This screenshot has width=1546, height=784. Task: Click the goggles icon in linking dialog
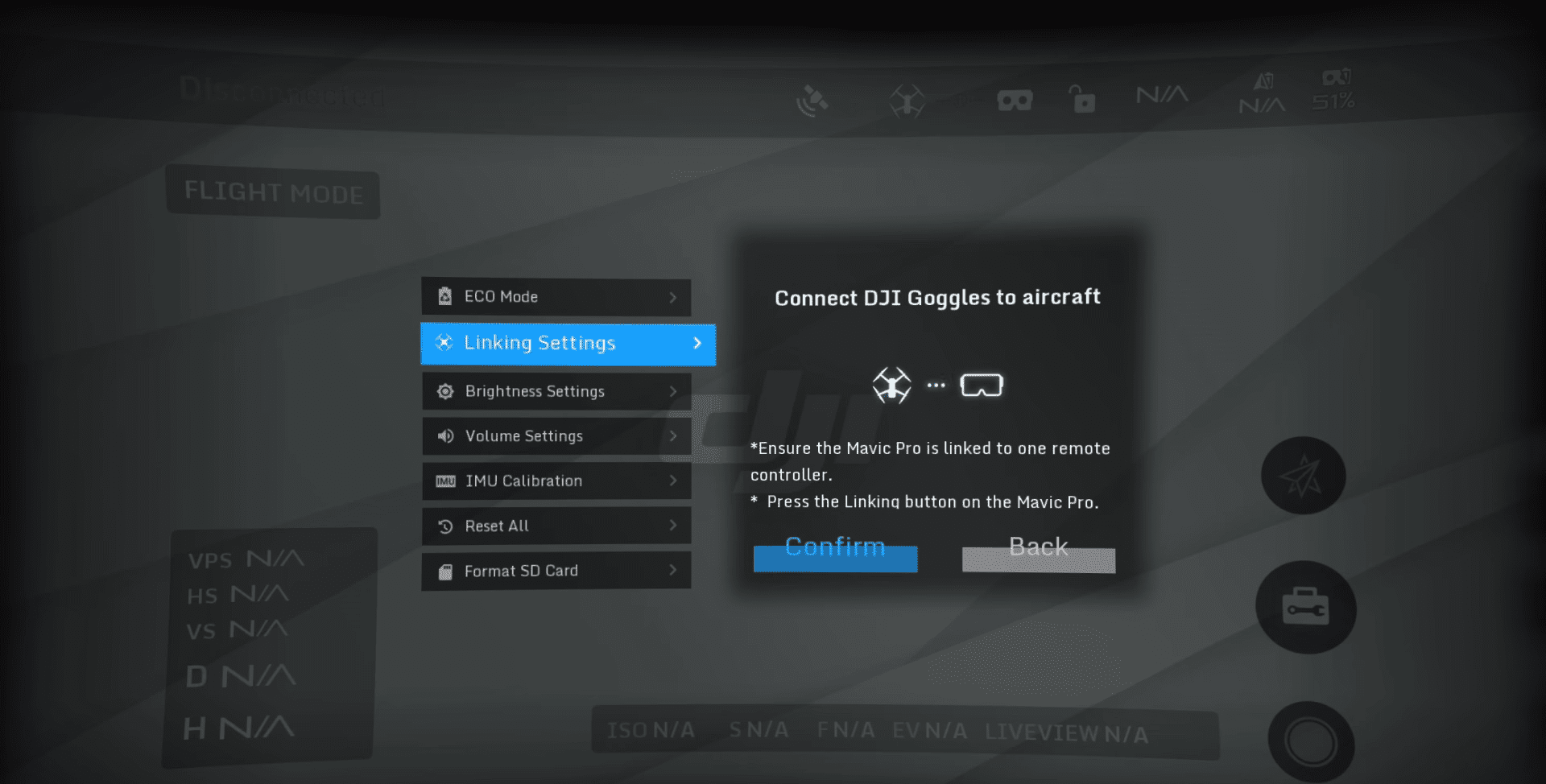pyautogui.click(x=982, y=386)
